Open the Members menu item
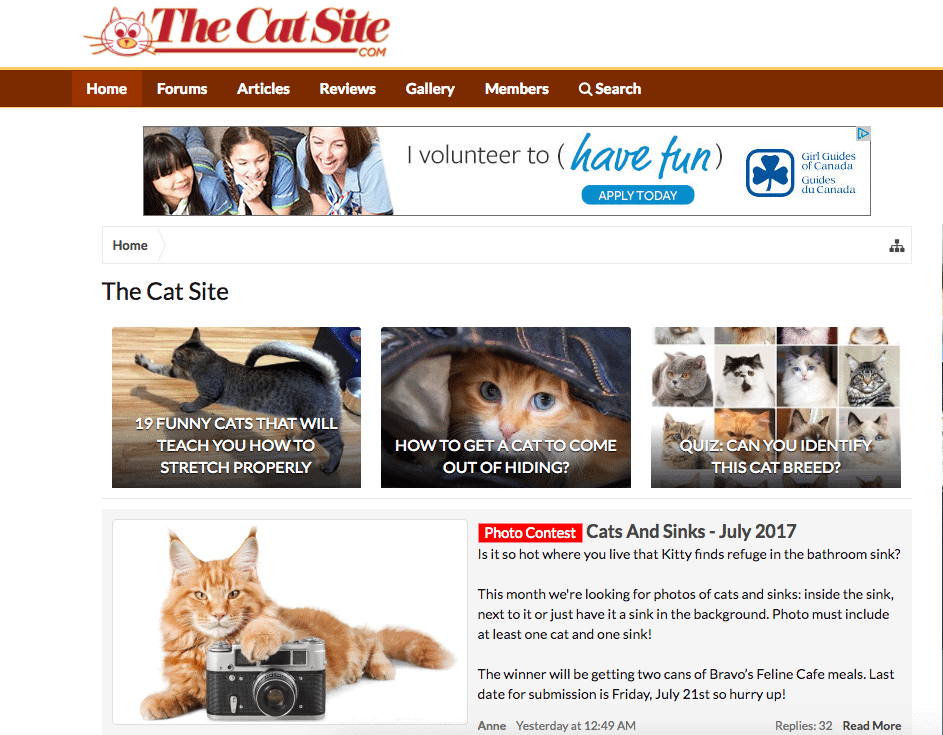The height and width of the screenshot is (735, 943). click(x=517, y=89)
